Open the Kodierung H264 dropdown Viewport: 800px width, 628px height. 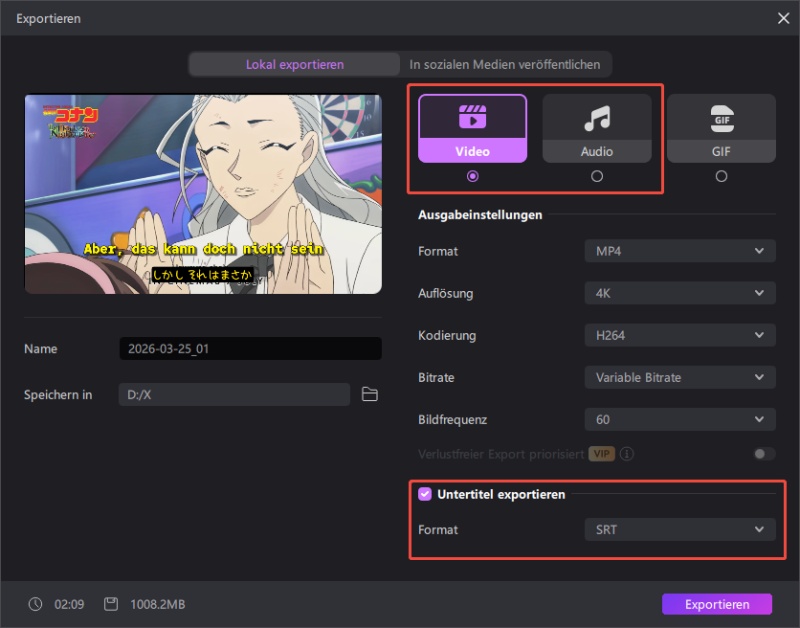click(680, 335)
